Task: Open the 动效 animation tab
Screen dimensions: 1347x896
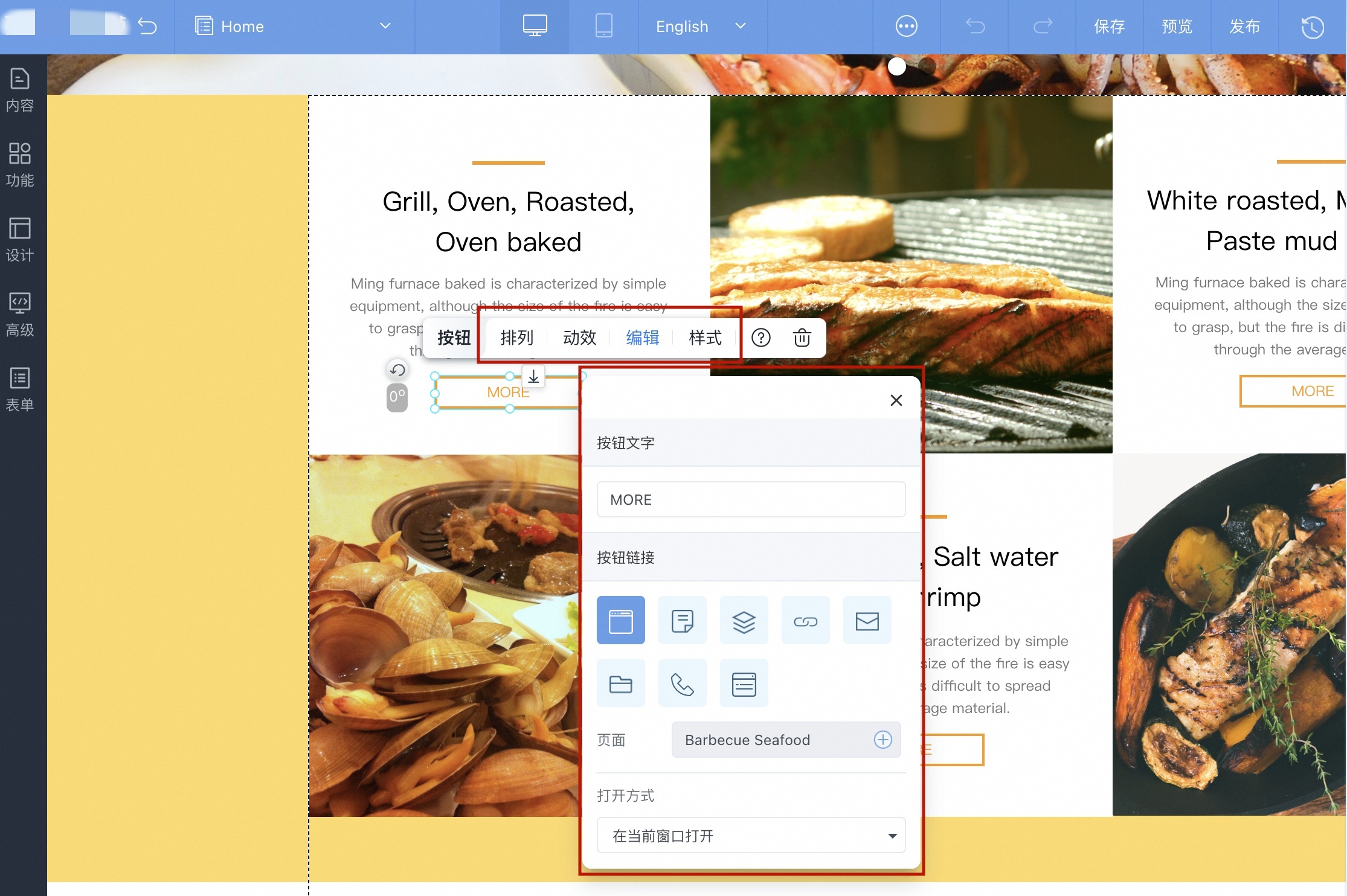Action: (x=579, y=338)
